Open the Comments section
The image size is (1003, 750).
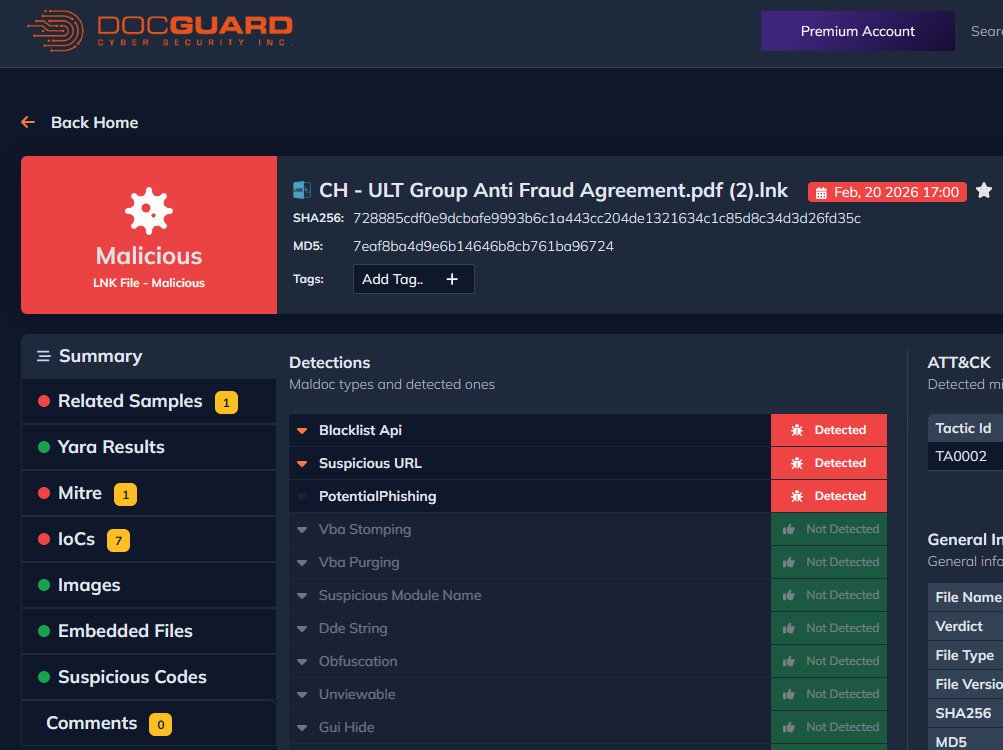point(148,723)
